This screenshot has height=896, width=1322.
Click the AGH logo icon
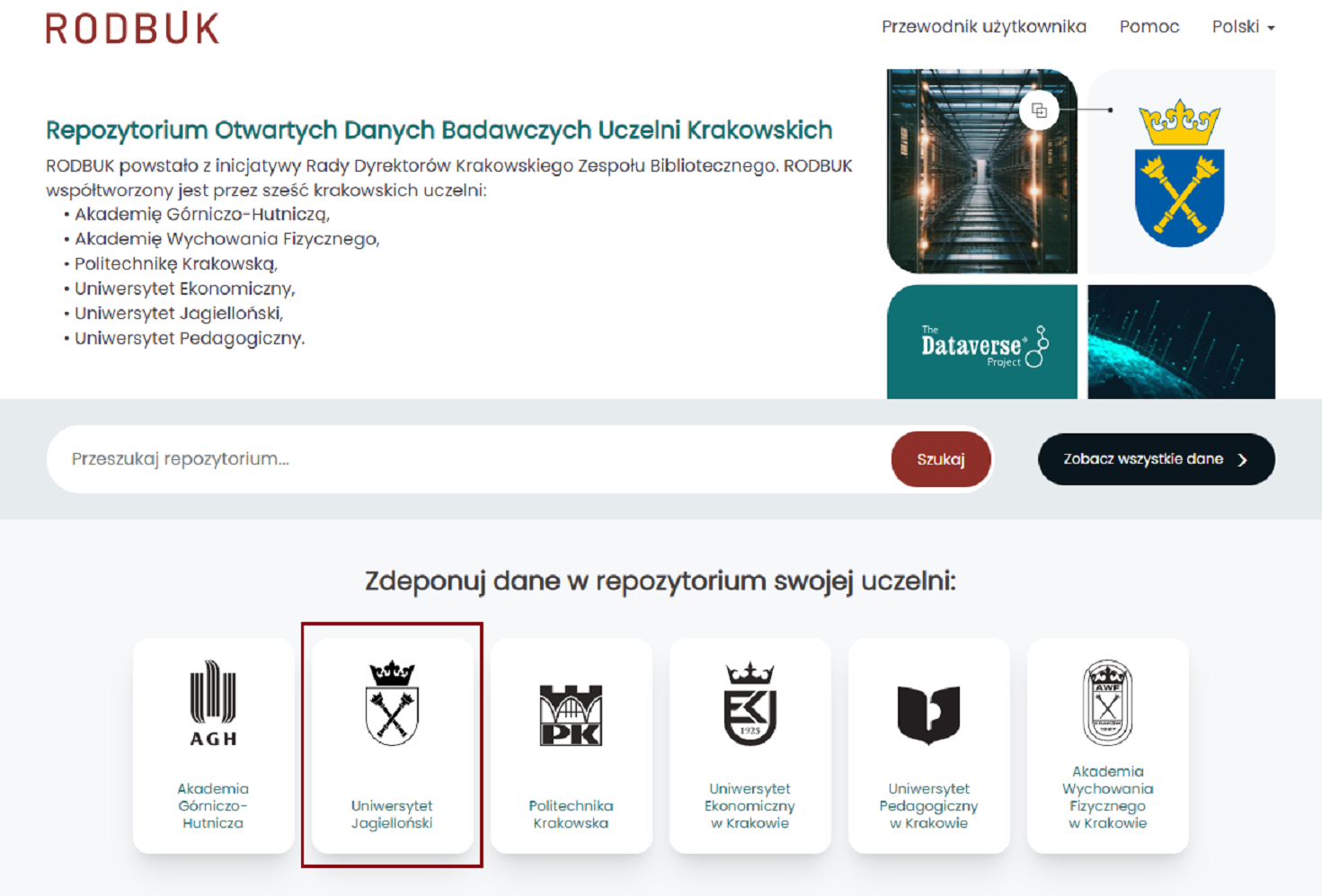213,704
